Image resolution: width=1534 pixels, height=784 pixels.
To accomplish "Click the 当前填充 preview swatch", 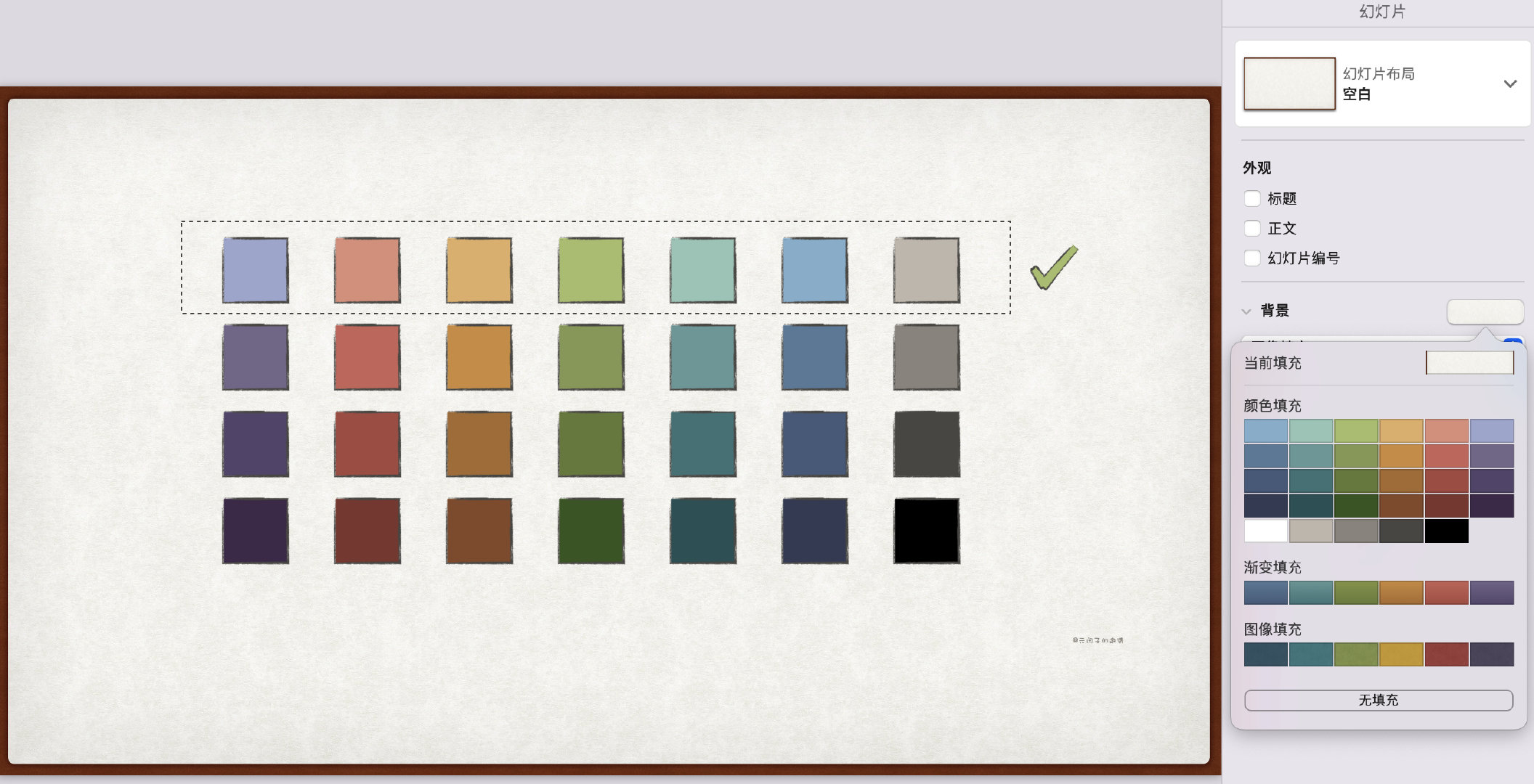I will coord(1469,362).
